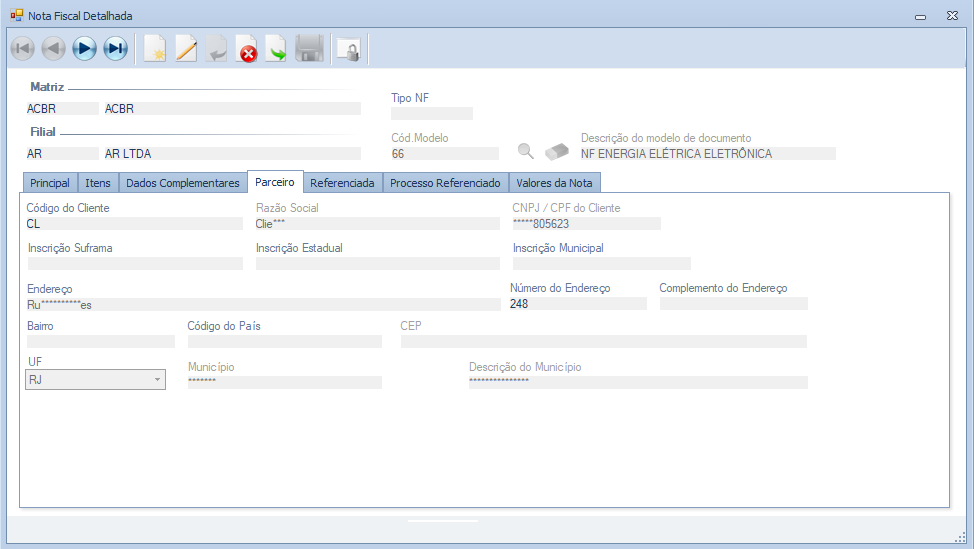The image size is (974, 549).
Task: Jump to the last record
Action: tap(116, 48)
